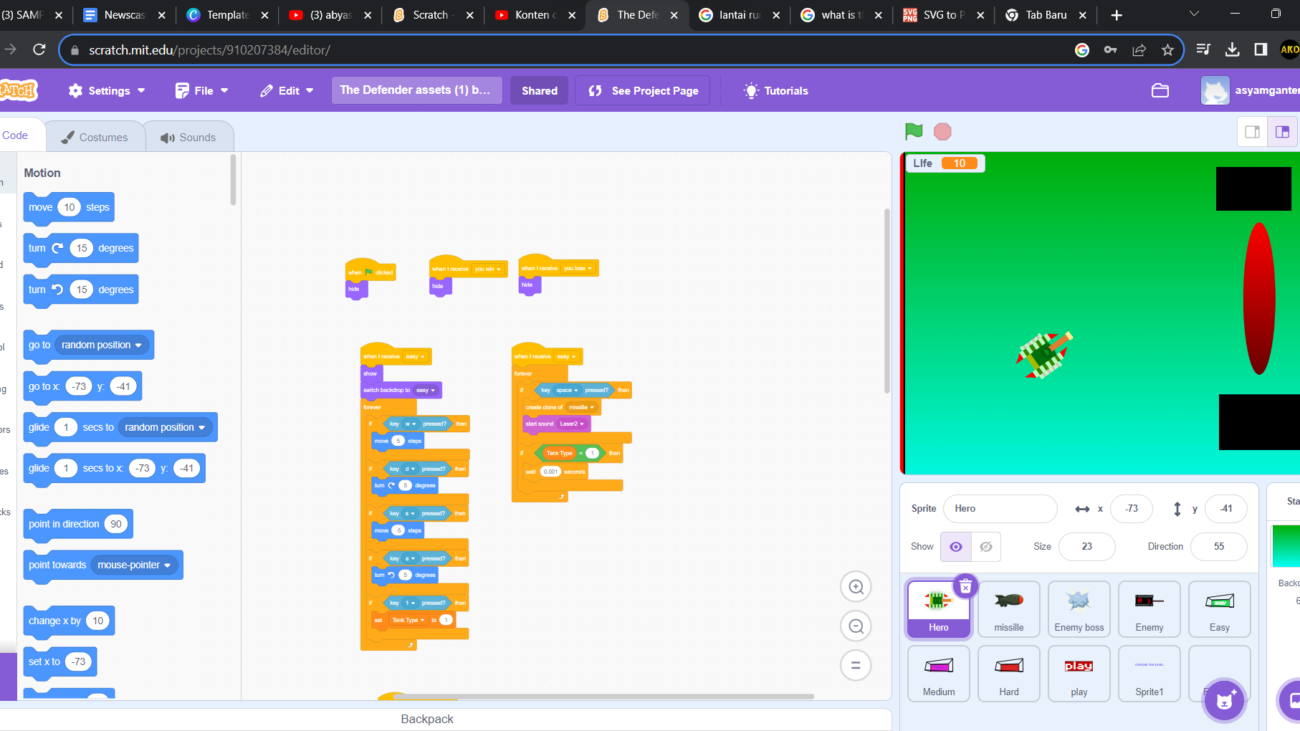Screen dimensions: 1300x731
Task: Edit the sprite y position field
Action: pos(1226,509)
